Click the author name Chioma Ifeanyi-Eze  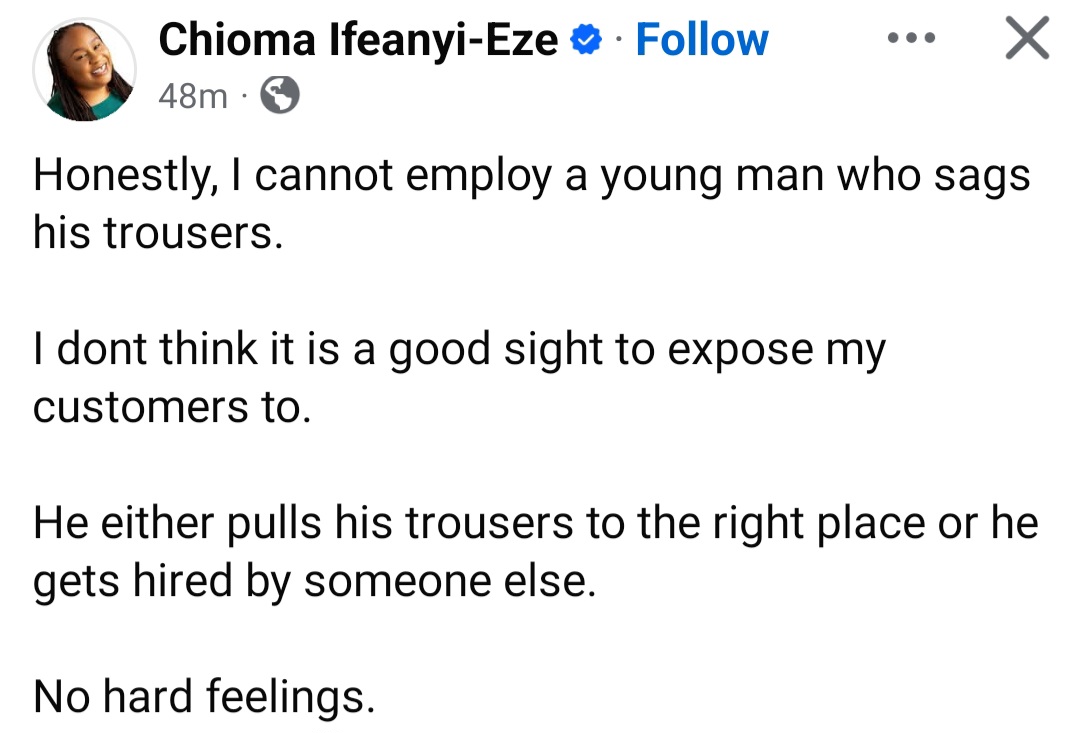[359, 40]
